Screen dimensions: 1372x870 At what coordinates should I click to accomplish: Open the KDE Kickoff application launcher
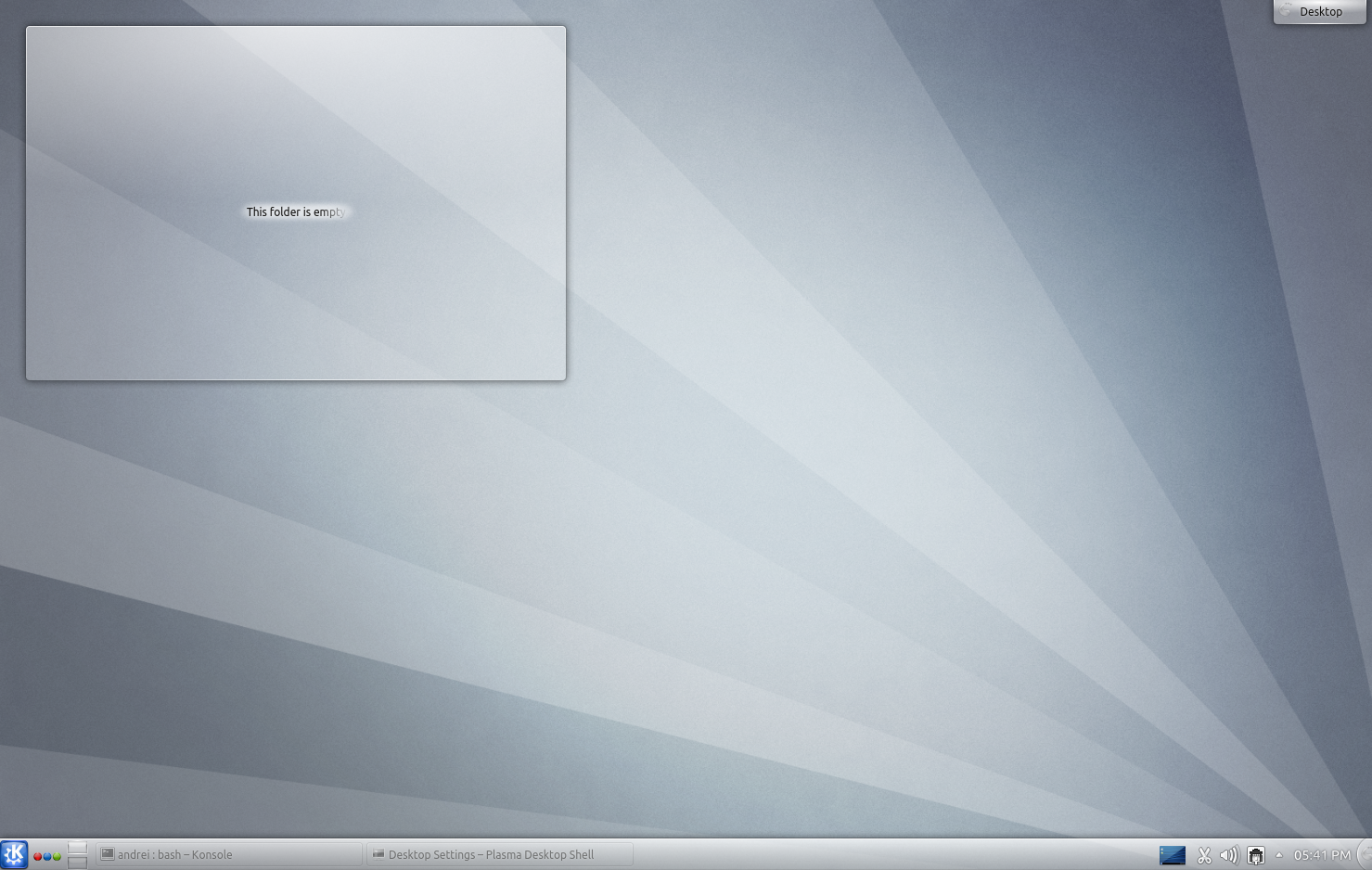pos(14,854)
